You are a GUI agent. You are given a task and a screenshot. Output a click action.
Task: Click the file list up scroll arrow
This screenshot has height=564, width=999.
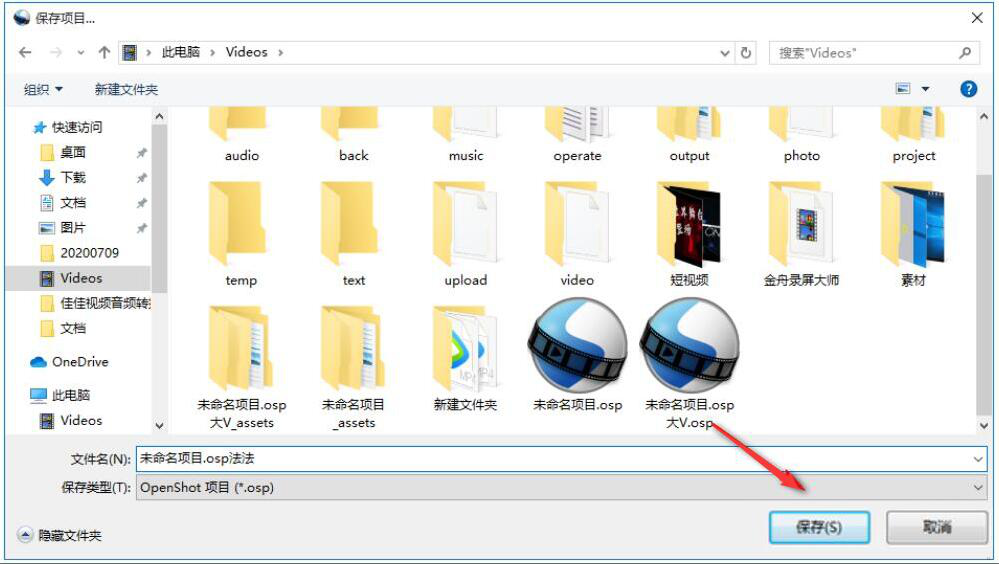click(984, 117)
